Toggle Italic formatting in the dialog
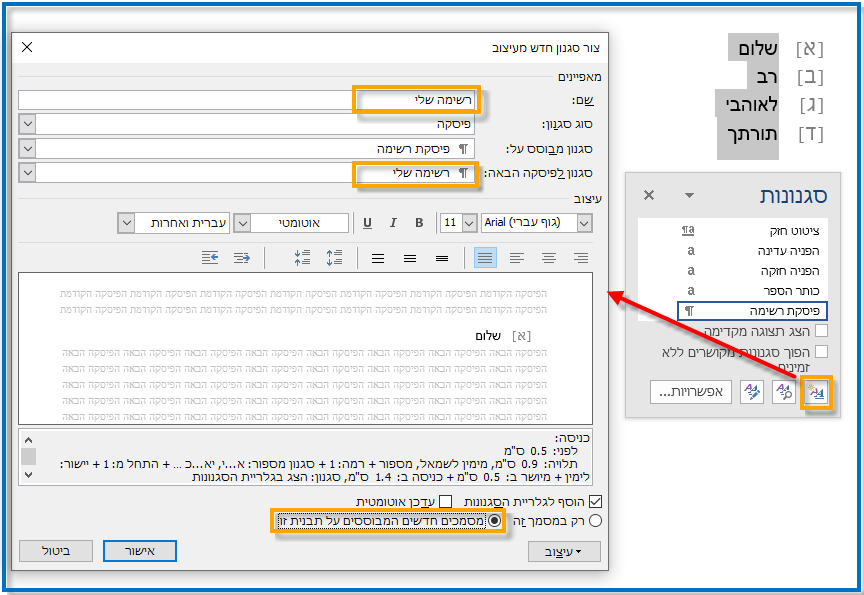 (393, 223)
